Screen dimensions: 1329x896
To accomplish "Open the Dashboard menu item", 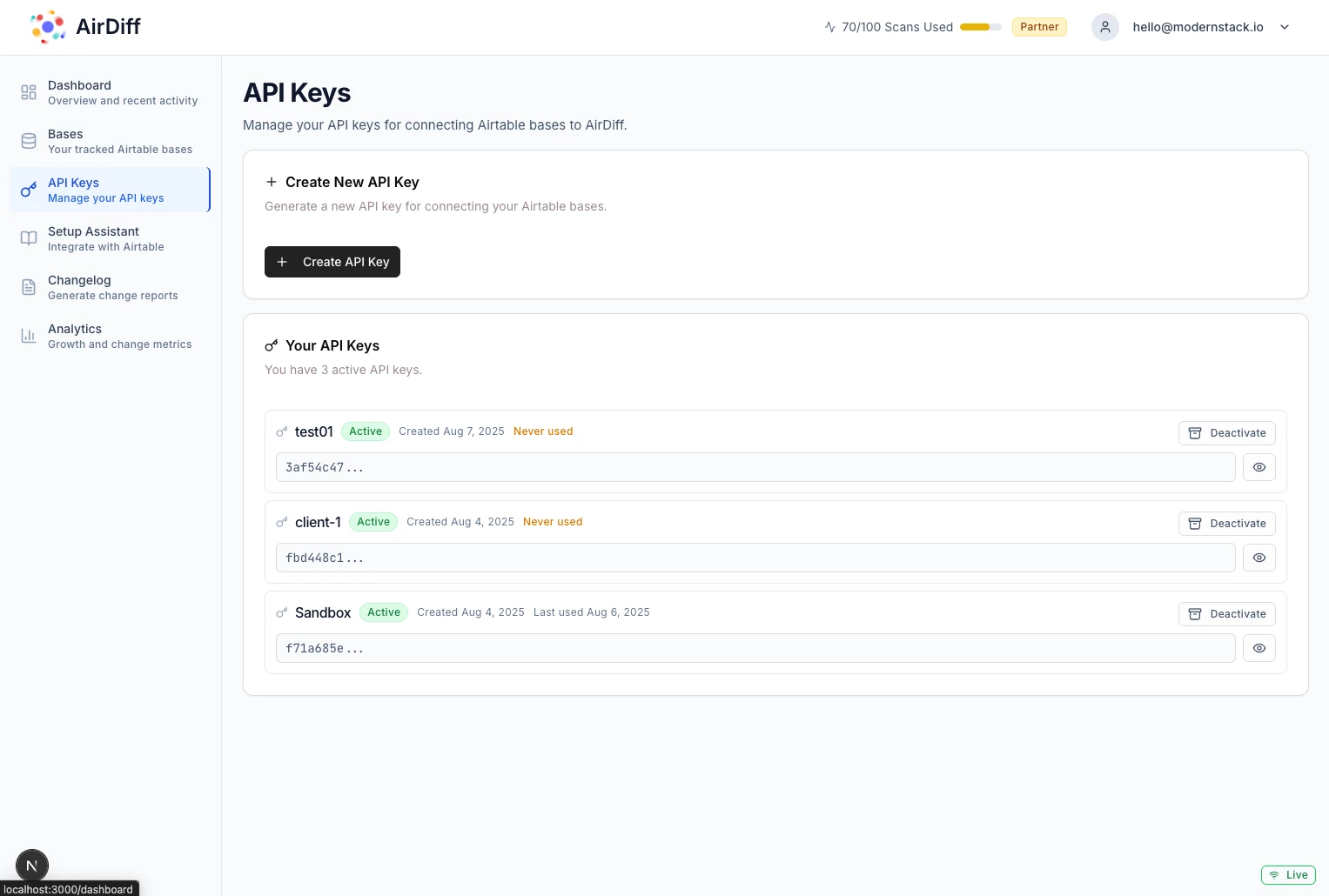I will (110, 92).
